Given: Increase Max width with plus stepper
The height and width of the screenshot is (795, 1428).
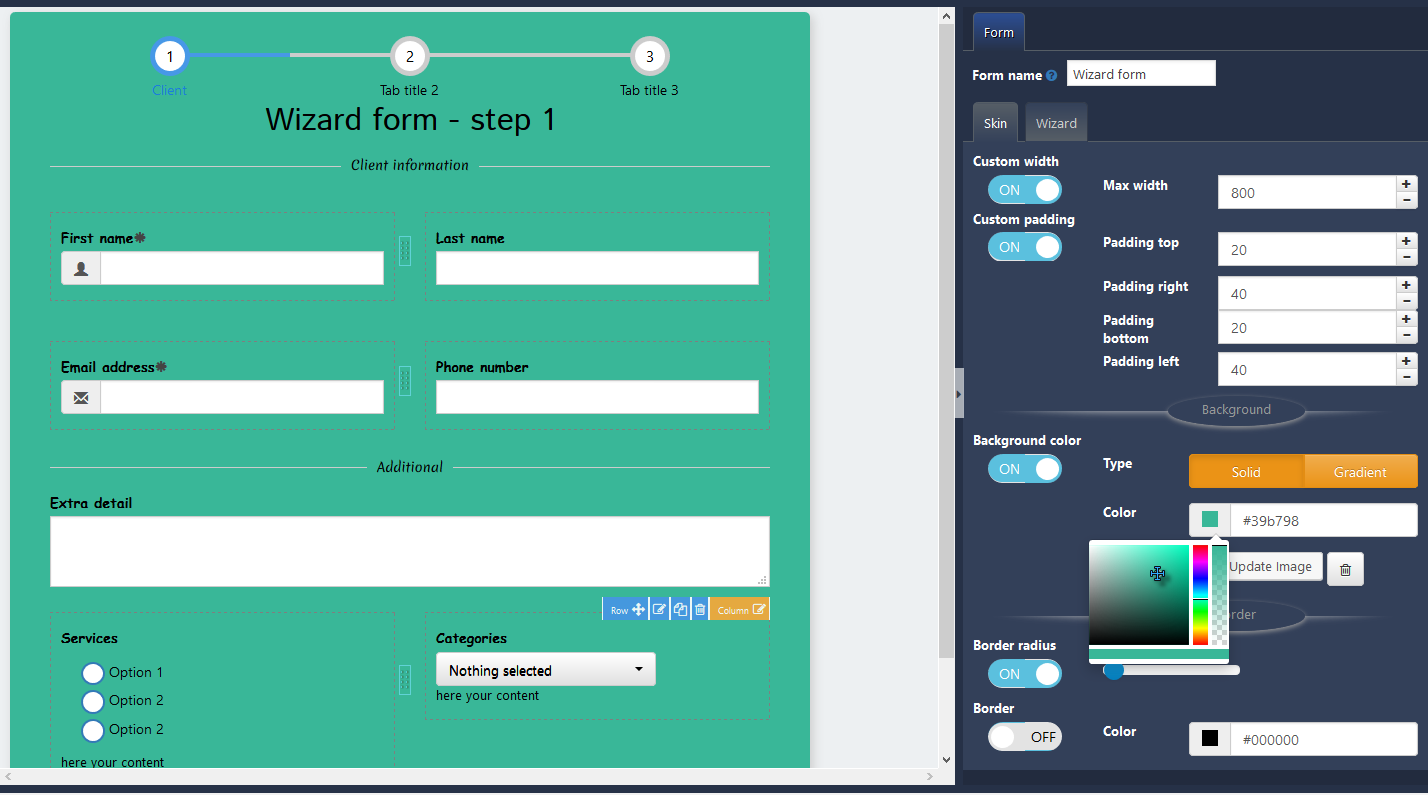Looking at the screenshot, I should pos(1407,184).
